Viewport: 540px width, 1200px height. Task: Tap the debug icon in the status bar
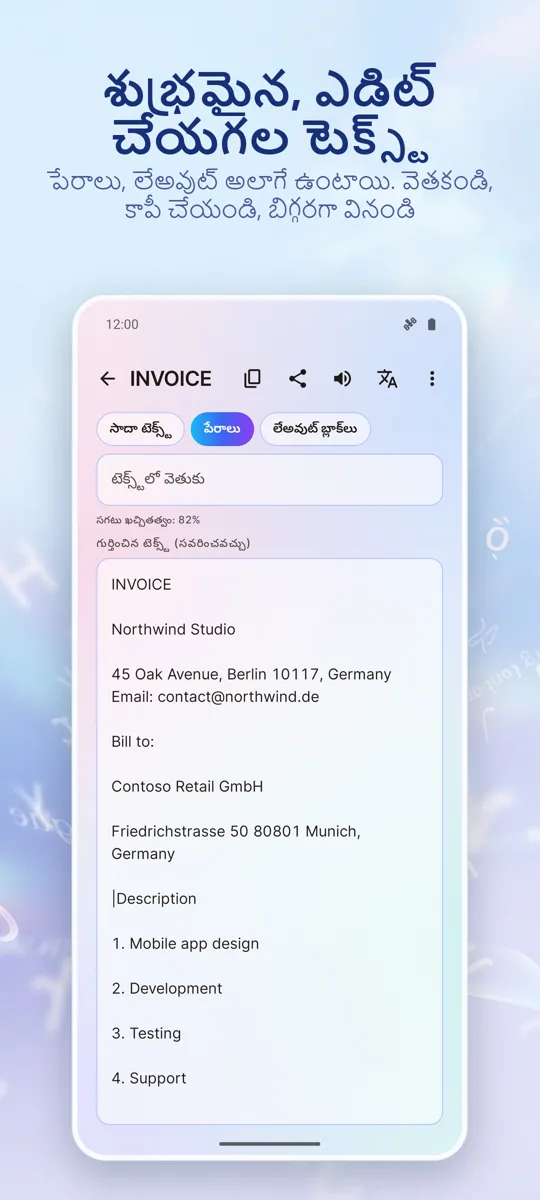(x=409, y=324)
